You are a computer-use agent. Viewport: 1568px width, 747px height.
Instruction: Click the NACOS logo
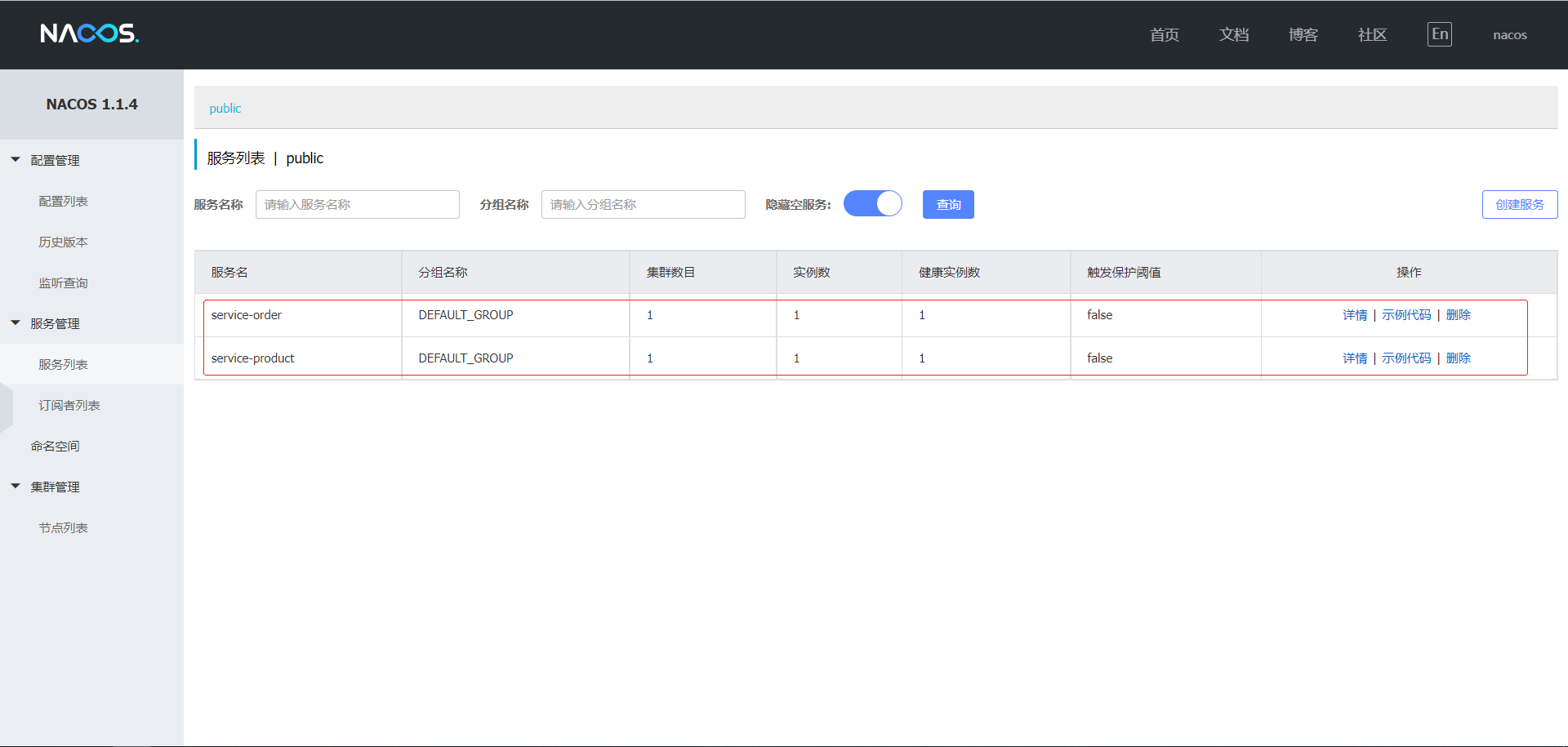point(90,33)
